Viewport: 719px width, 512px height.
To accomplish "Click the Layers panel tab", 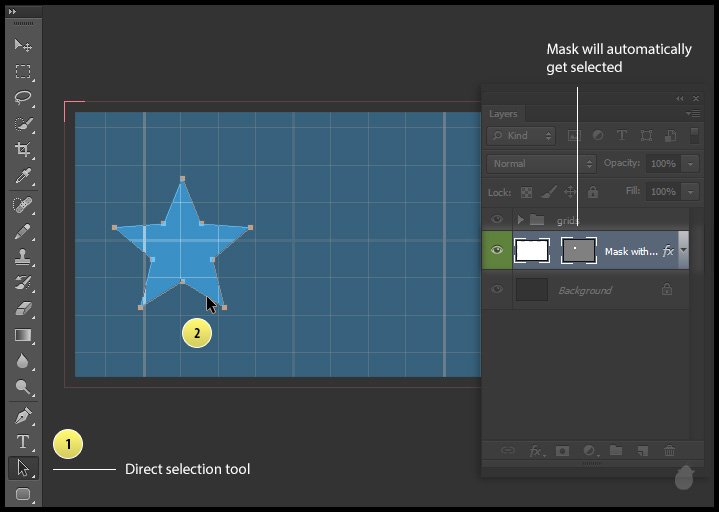I will 504,114.
